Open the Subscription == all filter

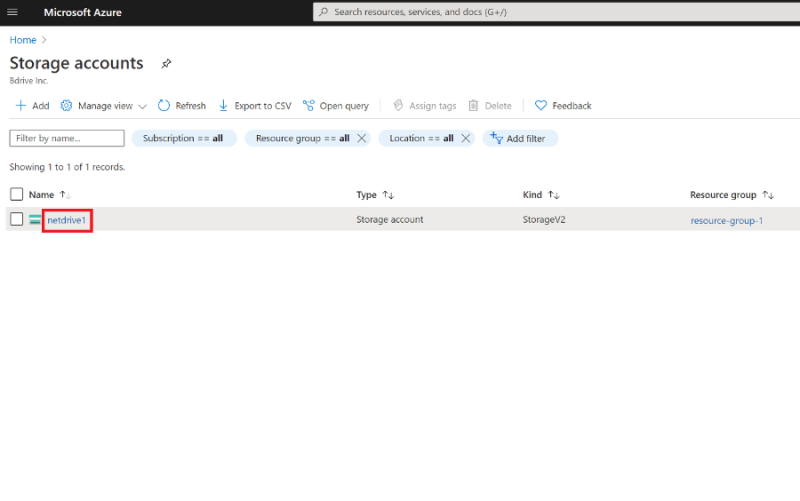[184, 138]
